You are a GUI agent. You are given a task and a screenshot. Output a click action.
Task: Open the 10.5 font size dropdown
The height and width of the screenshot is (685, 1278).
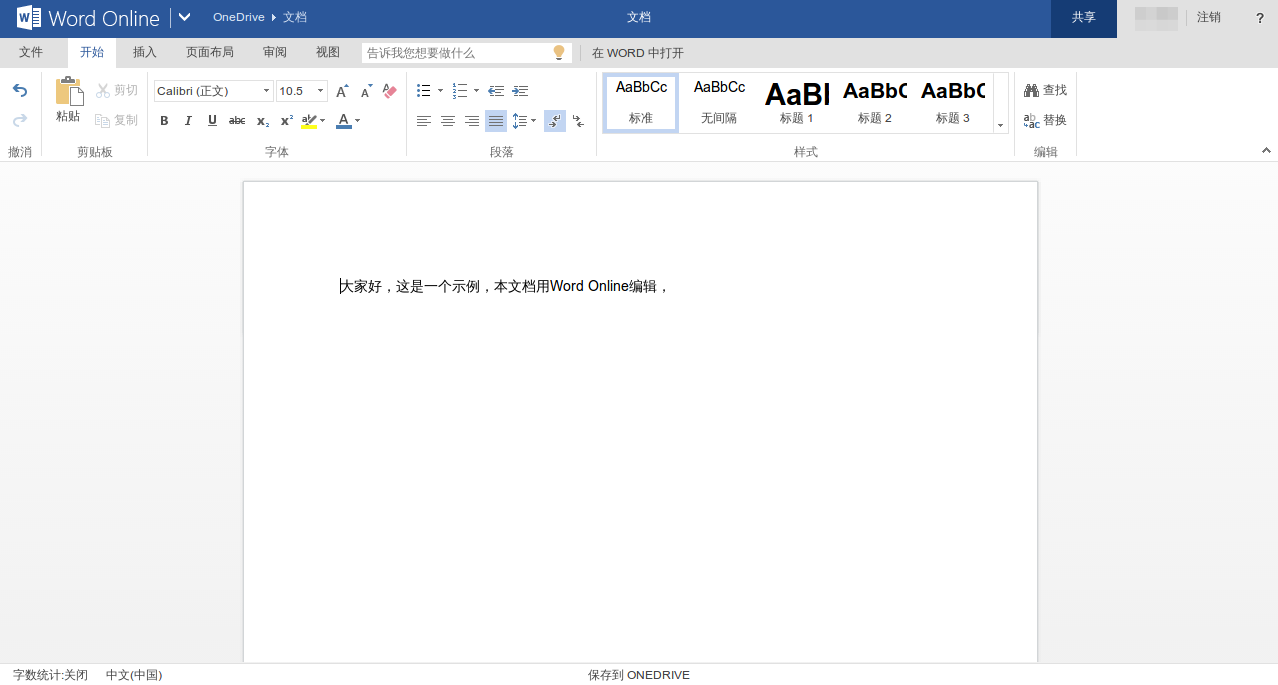click(302, 91)
